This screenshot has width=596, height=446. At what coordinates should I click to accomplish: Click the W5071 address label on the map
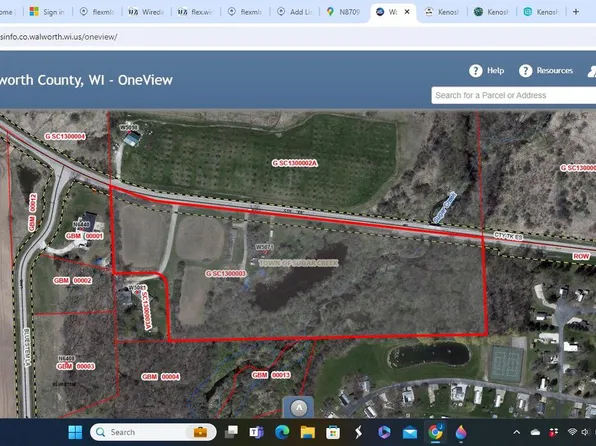pos(264,247)
